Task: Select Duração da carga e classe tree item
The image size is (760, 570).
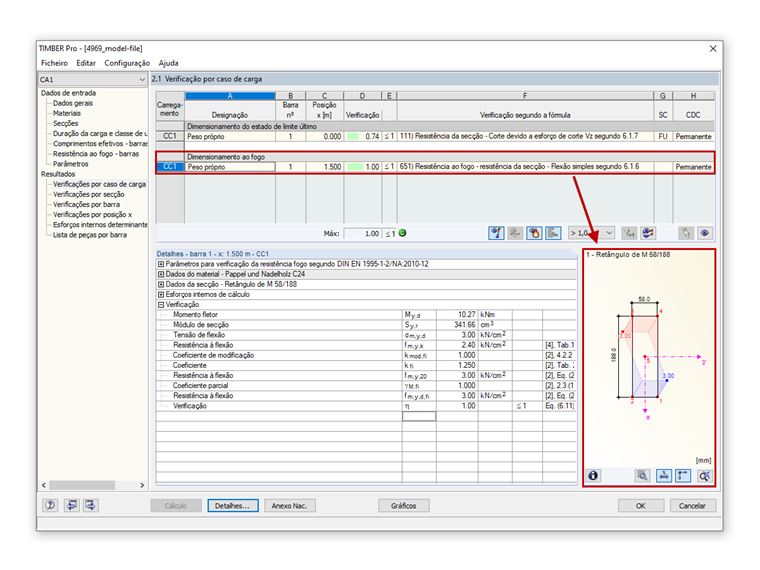Action: click(x=100, y=133)
